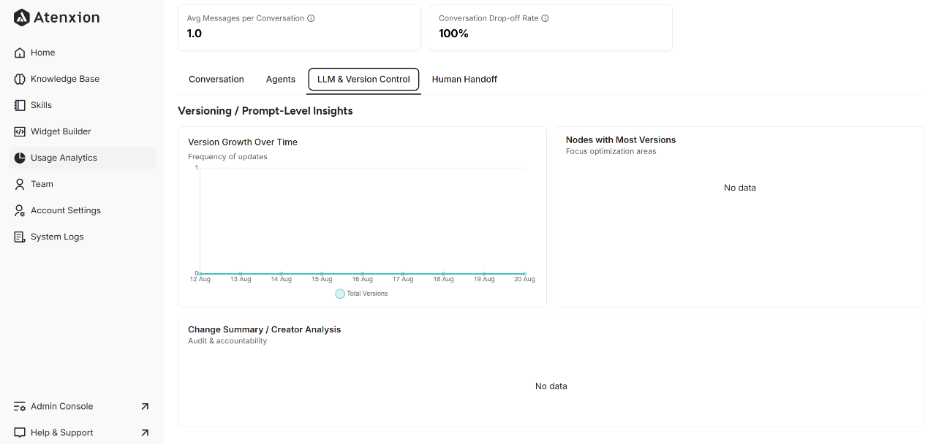Click info icon beside Conversation Drop-off Rate
This screenshot has width=936, height=444.
coord(545,18)
